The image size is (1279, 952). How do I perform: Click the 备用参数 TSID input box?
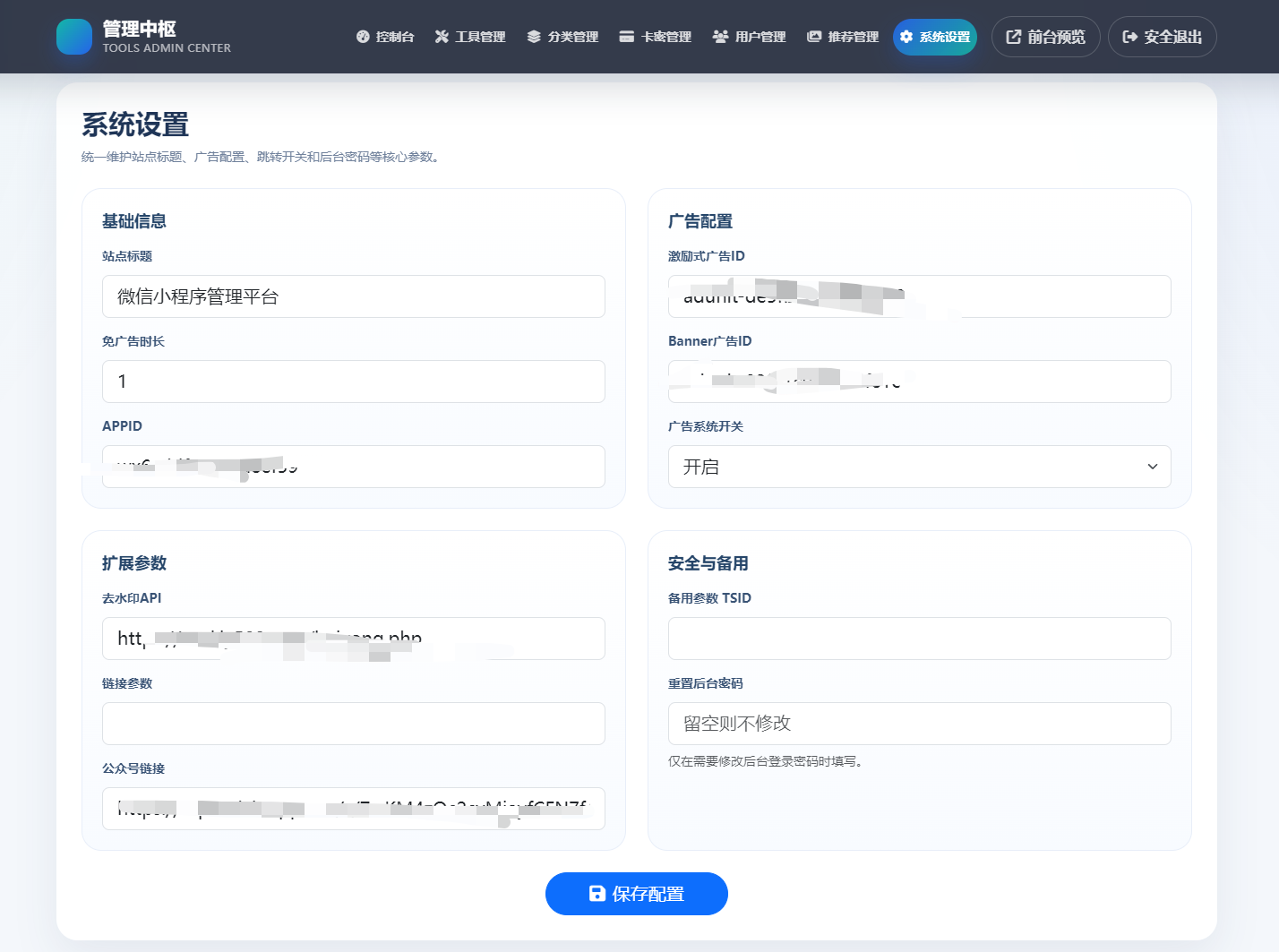coord(919,639)
